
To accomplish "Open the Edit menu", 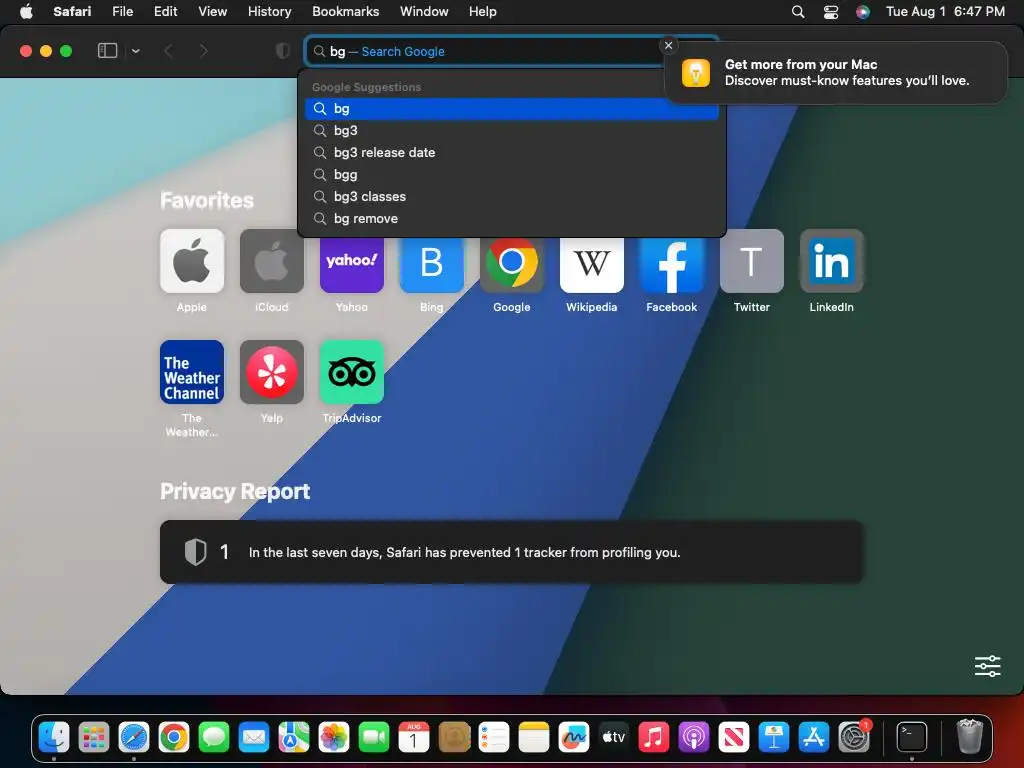I will click(165, 12).
